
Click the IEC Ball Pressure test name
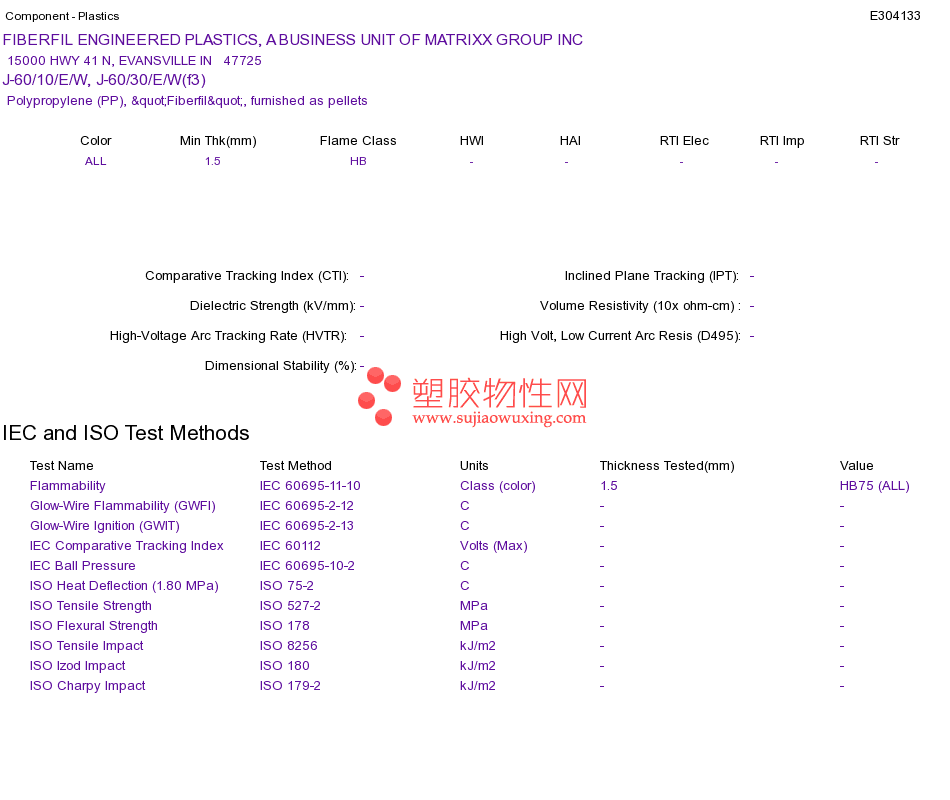tap(82, 566)
